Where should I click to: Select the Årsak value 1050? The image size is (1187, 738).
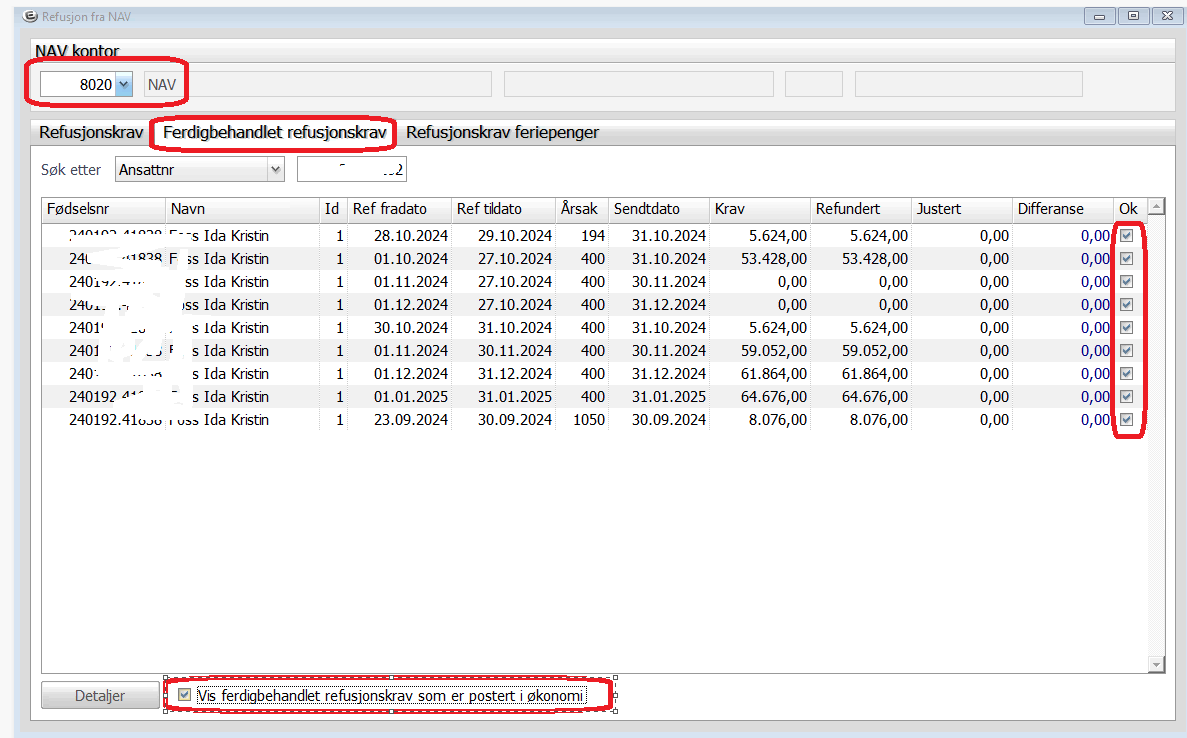point(588,419)
